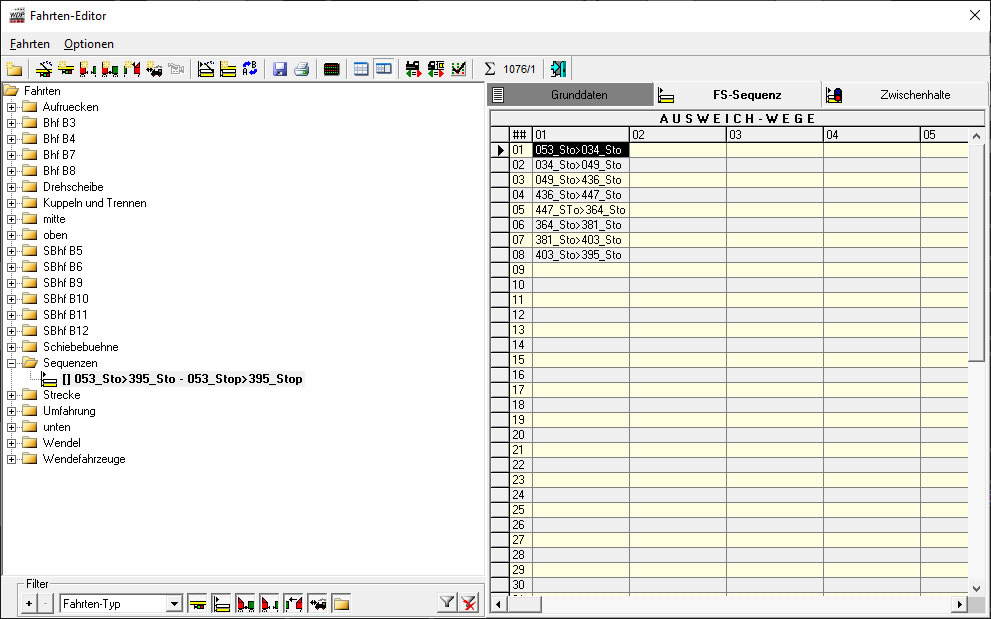The height and width of the screenshot is (619, 991).
Task: Click the checklist with checkmark toolbar icon
Action: coord(459,69)
